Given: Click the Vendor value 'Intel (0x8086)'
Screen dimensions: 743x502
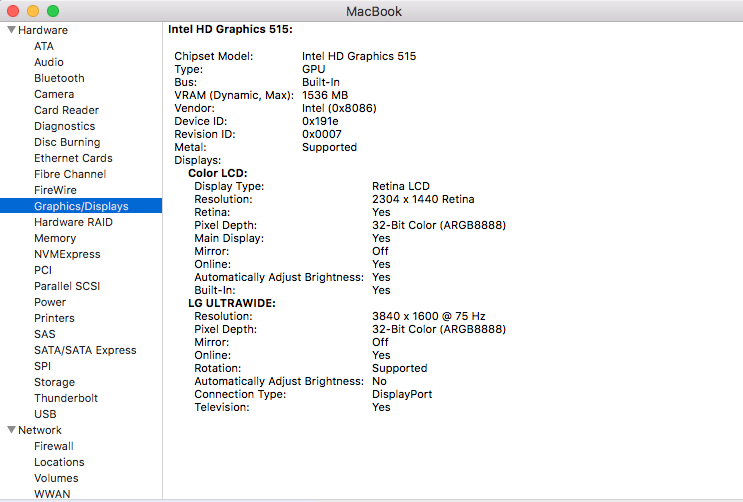Looking at the screenshot, I should [339, 109].
